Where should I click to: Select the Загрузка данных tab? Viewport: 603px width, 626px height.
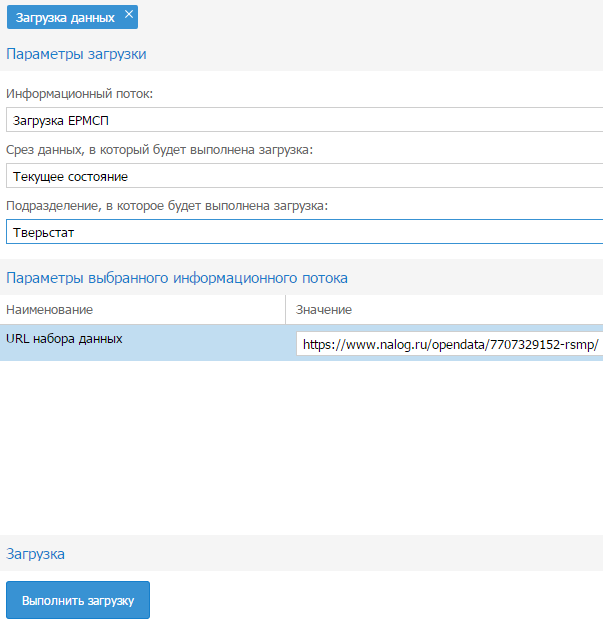[65, 18]
